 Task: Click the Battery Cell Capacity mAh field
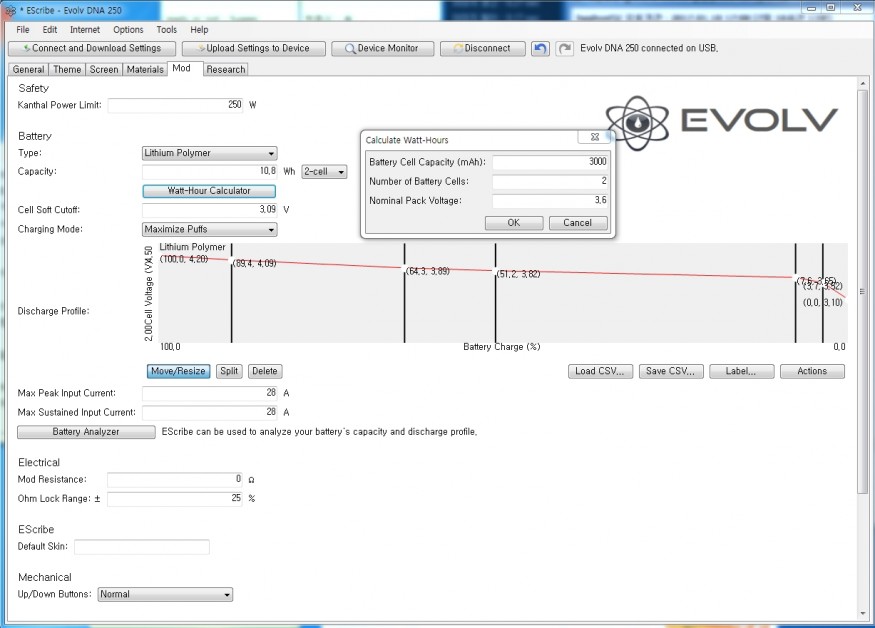(x=550, y=162)
